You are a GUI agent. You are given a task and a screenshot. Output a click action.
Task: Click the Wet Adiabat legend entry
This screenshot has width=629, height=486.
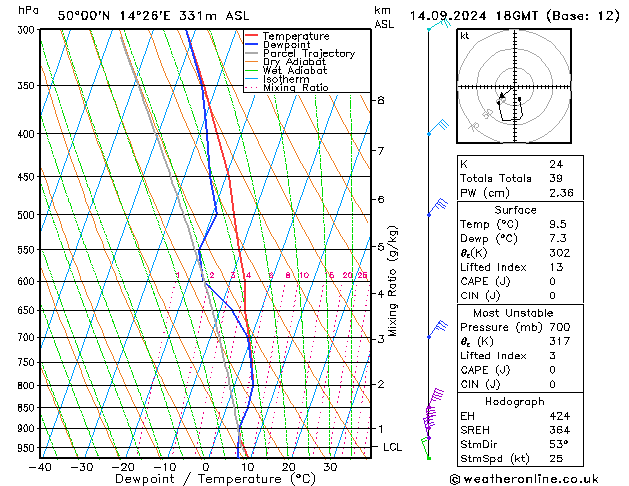pyautogui.click(x=293, y=71)
